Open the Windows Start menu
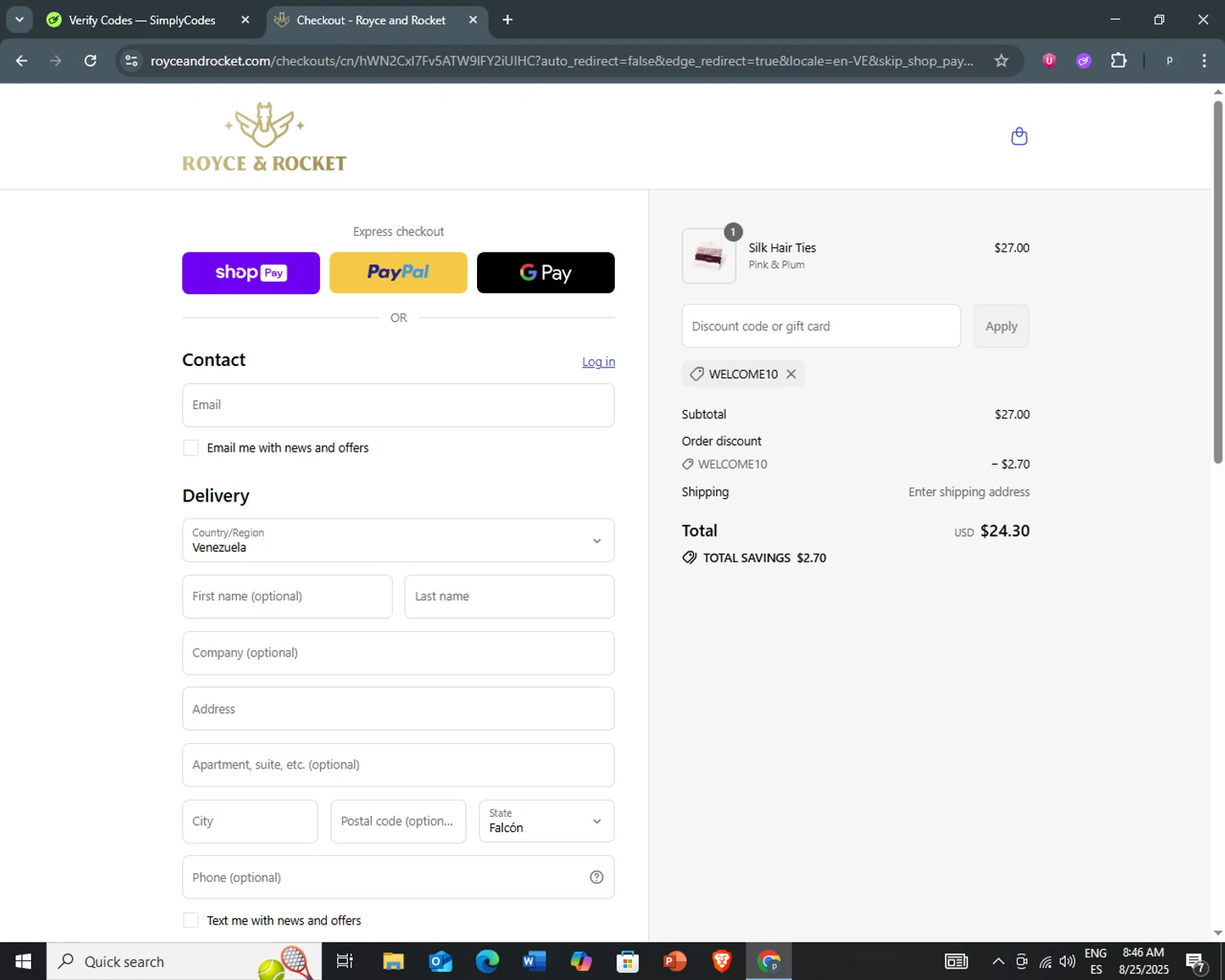 (23, 961)
